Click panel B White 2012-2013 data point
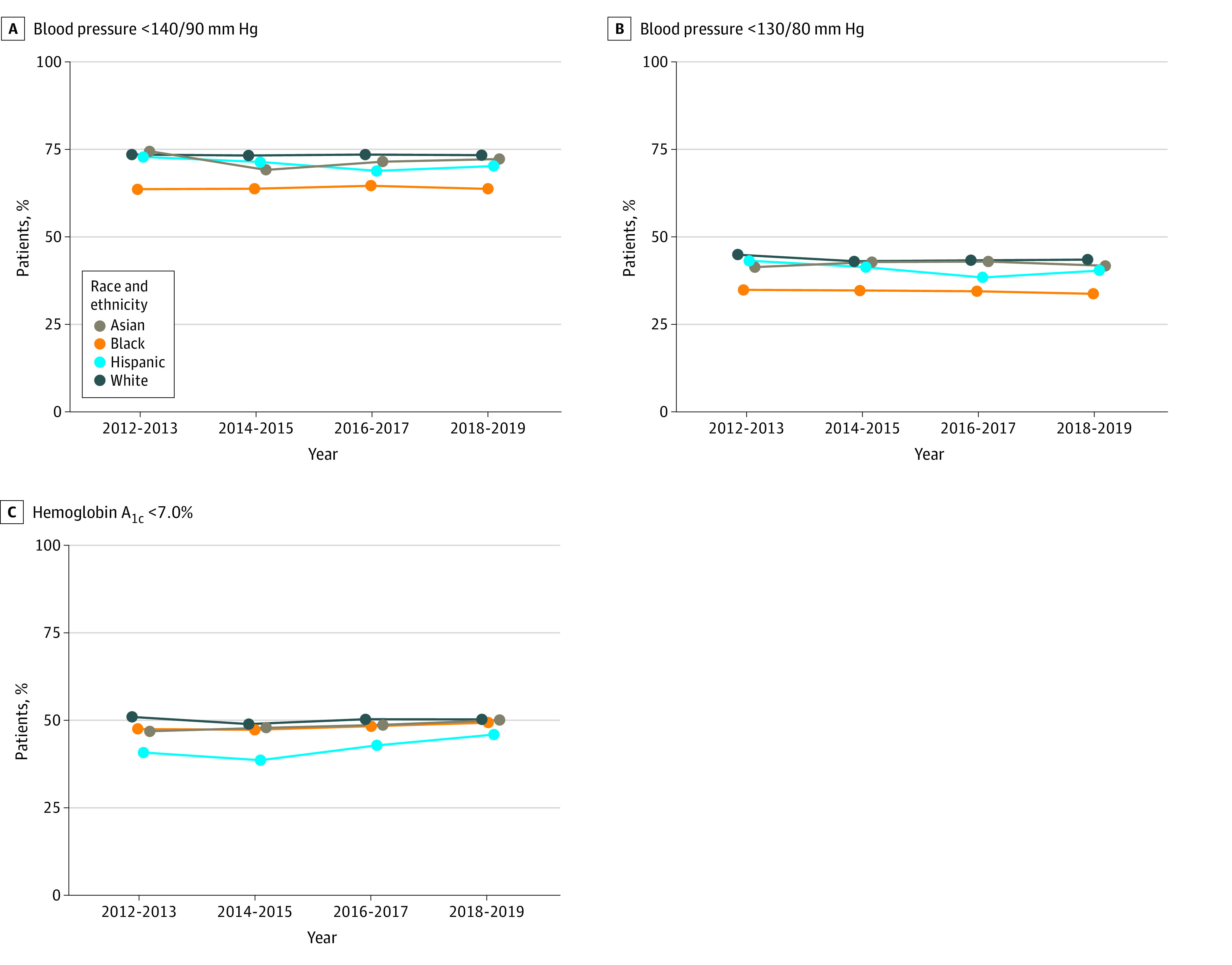The width and height of the screenshot is (1232, 965). tap(738, 255)
